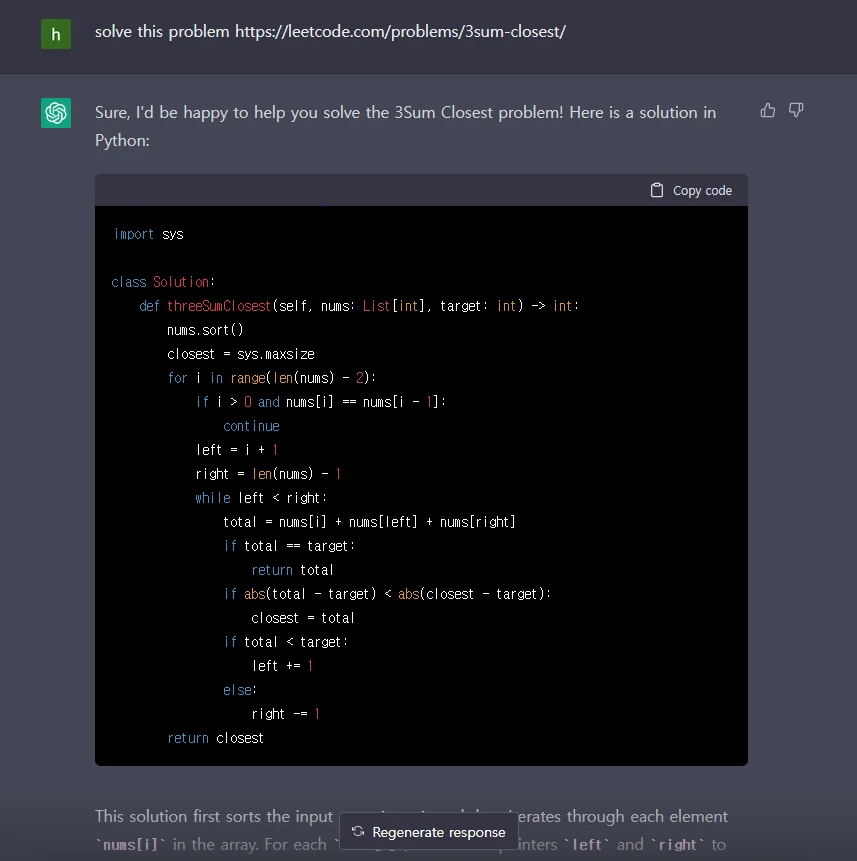Click the thumbs up icon

768,110
